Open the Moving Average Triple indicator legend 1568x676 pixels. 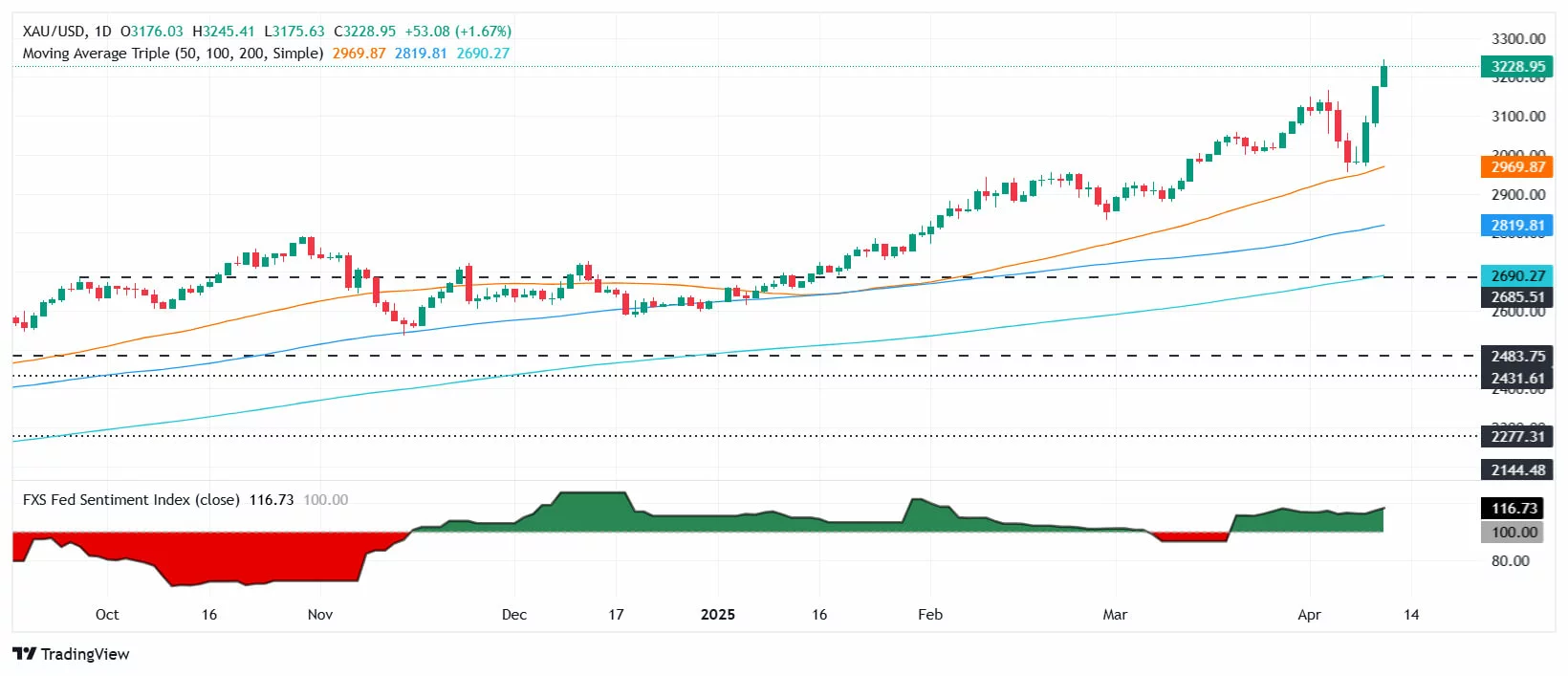tap(172, 54)
